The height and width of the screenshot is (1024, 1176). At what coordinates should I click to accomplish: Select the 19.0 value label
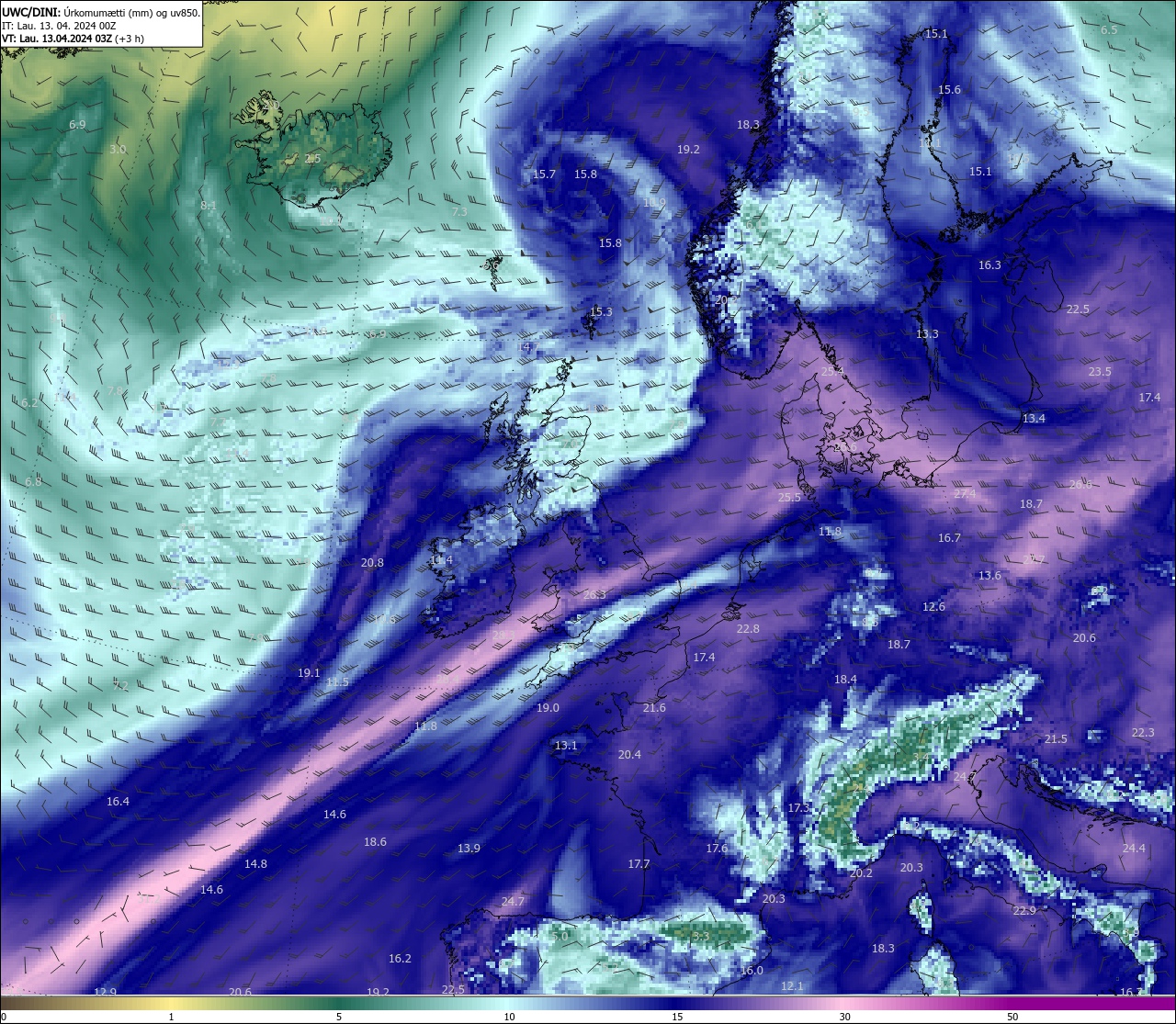[548, 708]
